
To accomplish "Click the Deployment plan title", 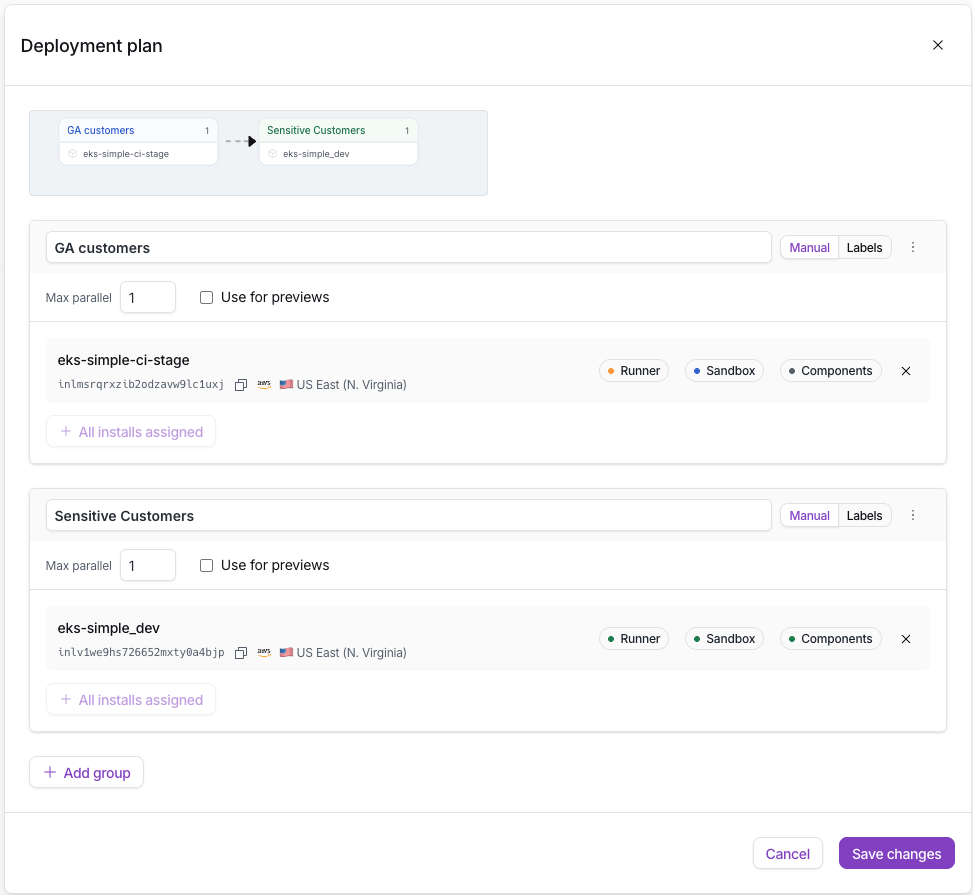I will click(91, 46).
